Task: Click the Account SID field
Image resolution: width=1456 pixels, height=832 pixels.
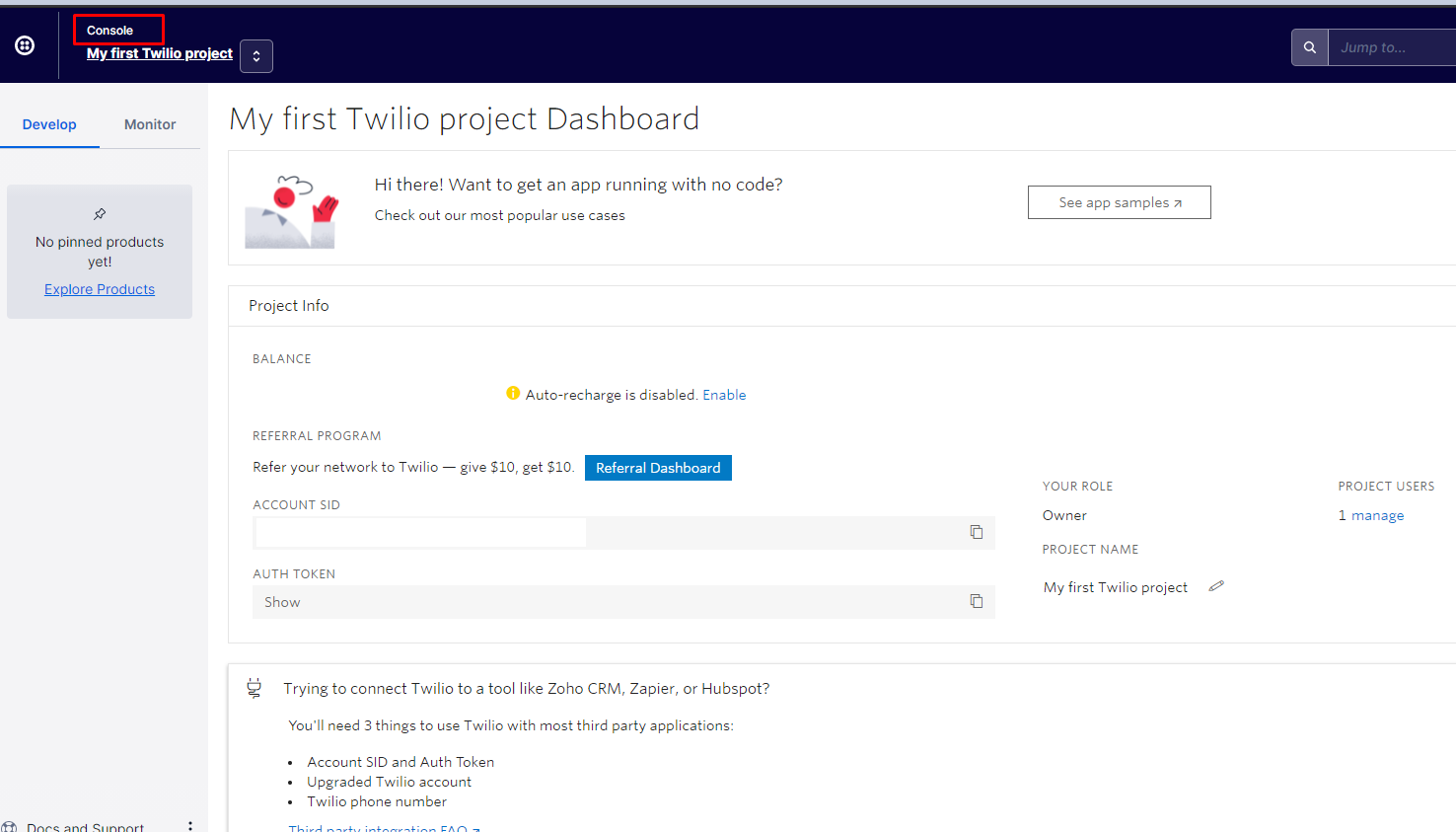Action: (x=623, y=533)
